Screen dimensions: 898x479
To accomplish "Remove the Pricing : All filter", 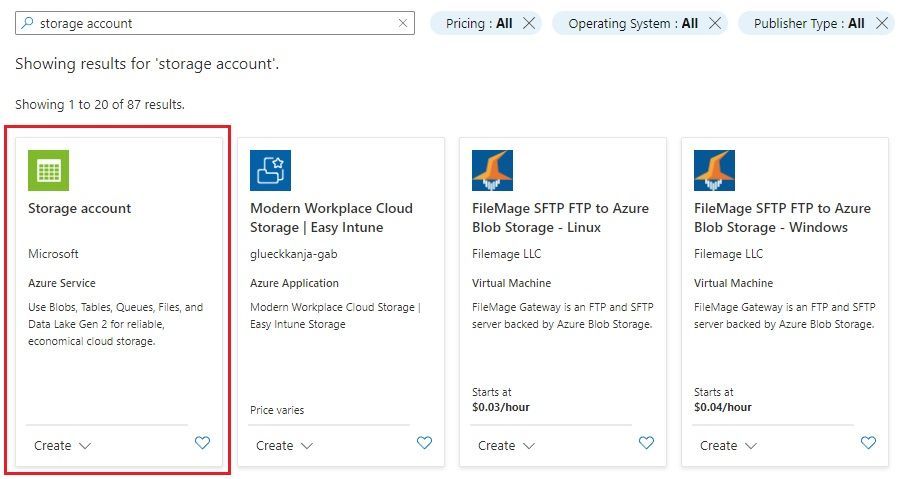I will [x=529, y=23].
